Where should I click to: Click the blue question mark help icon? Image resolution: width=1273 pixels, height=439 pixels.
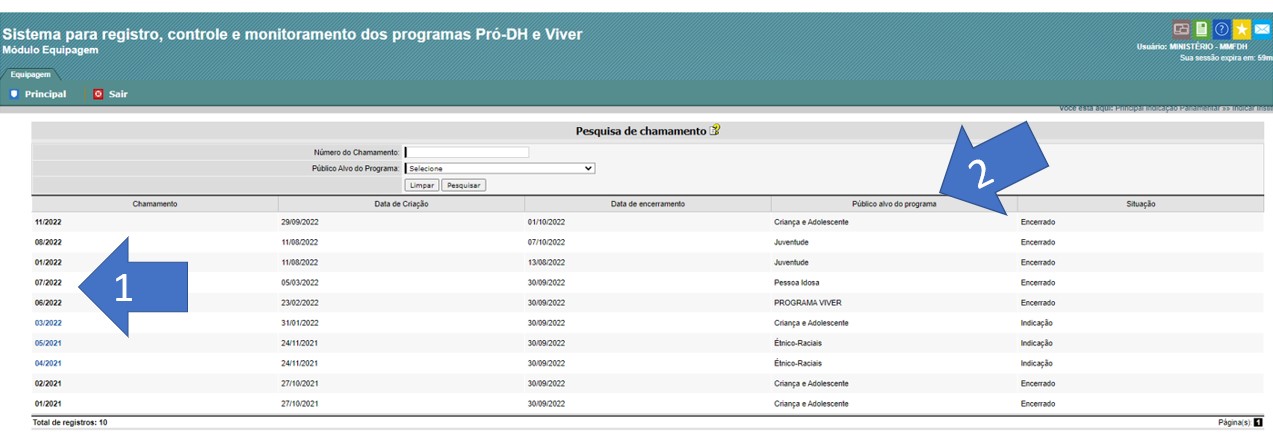point(1221,29)
